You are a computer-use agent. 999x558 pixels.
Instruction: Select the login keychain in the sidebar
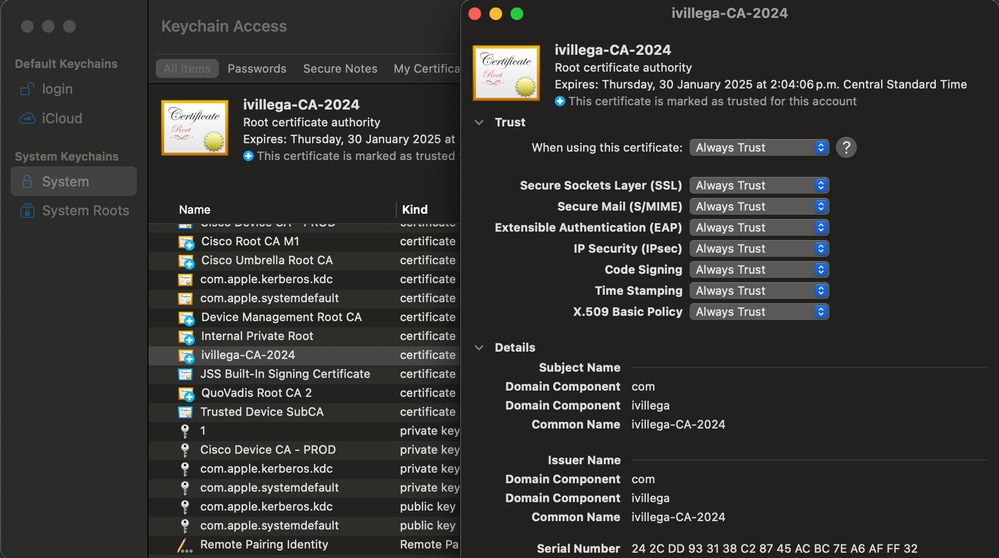[73, 89]
